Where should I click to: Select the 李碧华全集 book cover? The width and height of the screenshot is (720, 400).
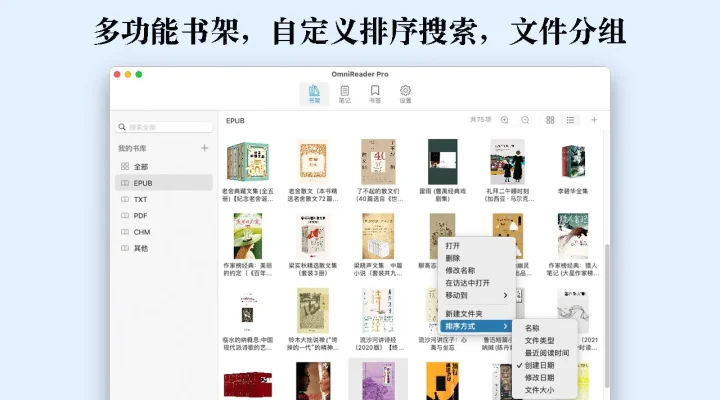coord(573,162)
